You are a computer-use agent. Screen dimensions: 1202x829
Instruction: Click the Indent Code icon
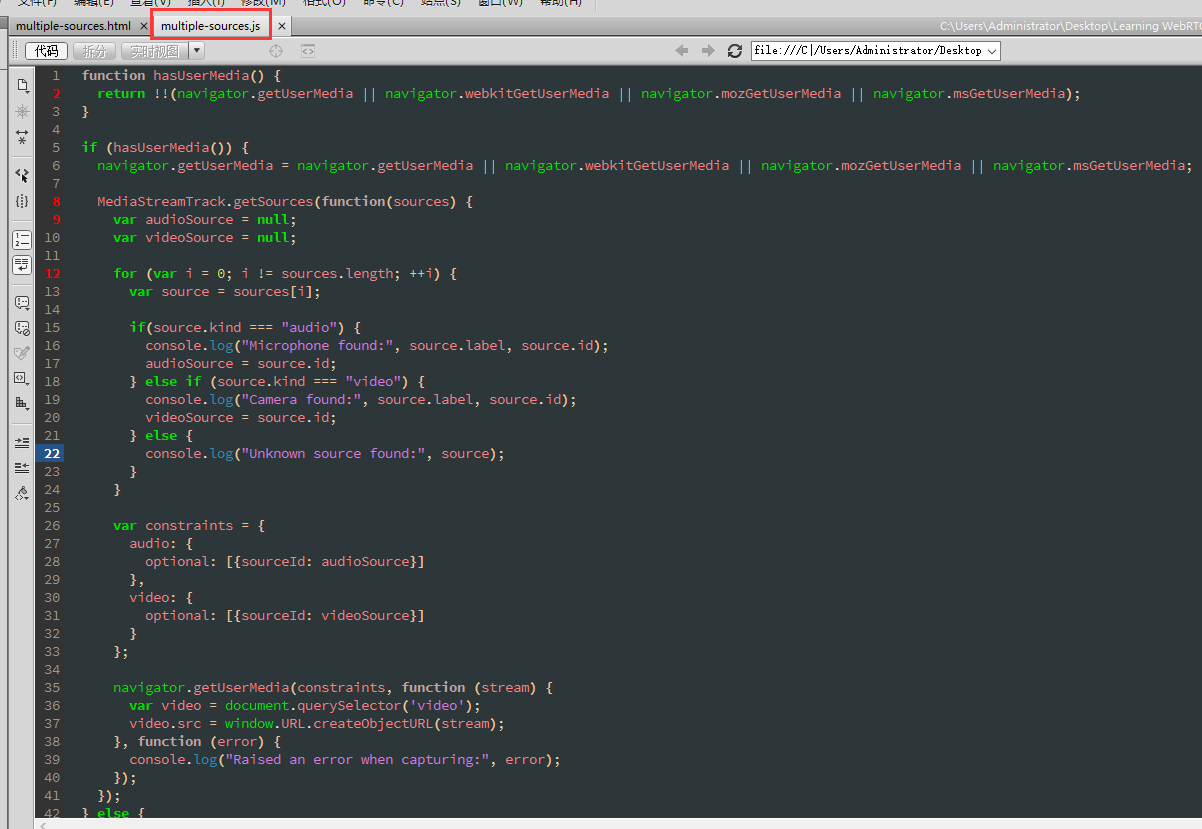coord(22,441)
